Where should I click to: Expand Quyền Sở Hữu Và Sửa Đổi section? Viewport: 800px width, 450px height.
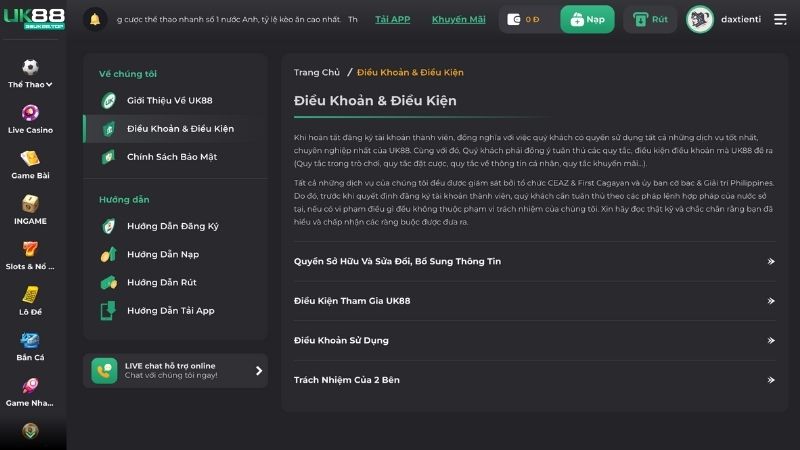(x=534, y=261)
